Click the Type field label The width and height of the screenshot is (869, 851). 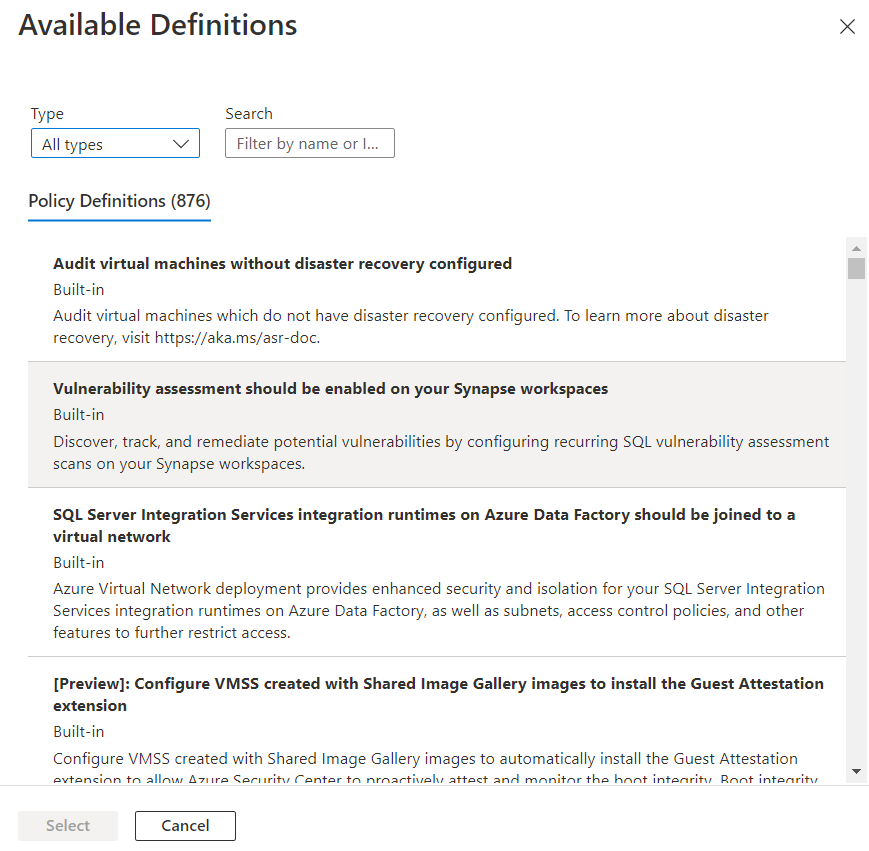coord(47,114)
